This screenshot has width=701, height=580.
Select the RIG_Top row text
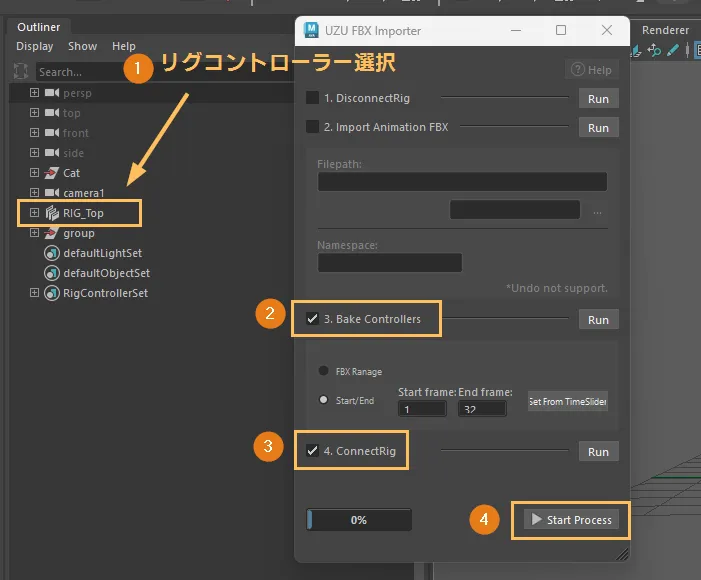pyautogui.click(x=83, y=213)
